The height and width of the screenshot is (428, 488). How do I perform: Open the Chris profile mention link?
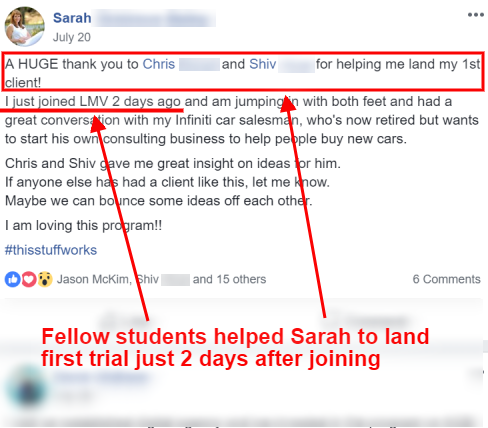[x=159, y=64]
